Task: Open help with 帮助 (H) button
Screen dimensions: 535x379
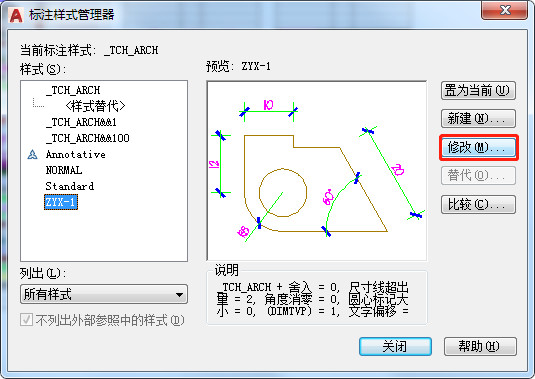Action: pos(480,347)
